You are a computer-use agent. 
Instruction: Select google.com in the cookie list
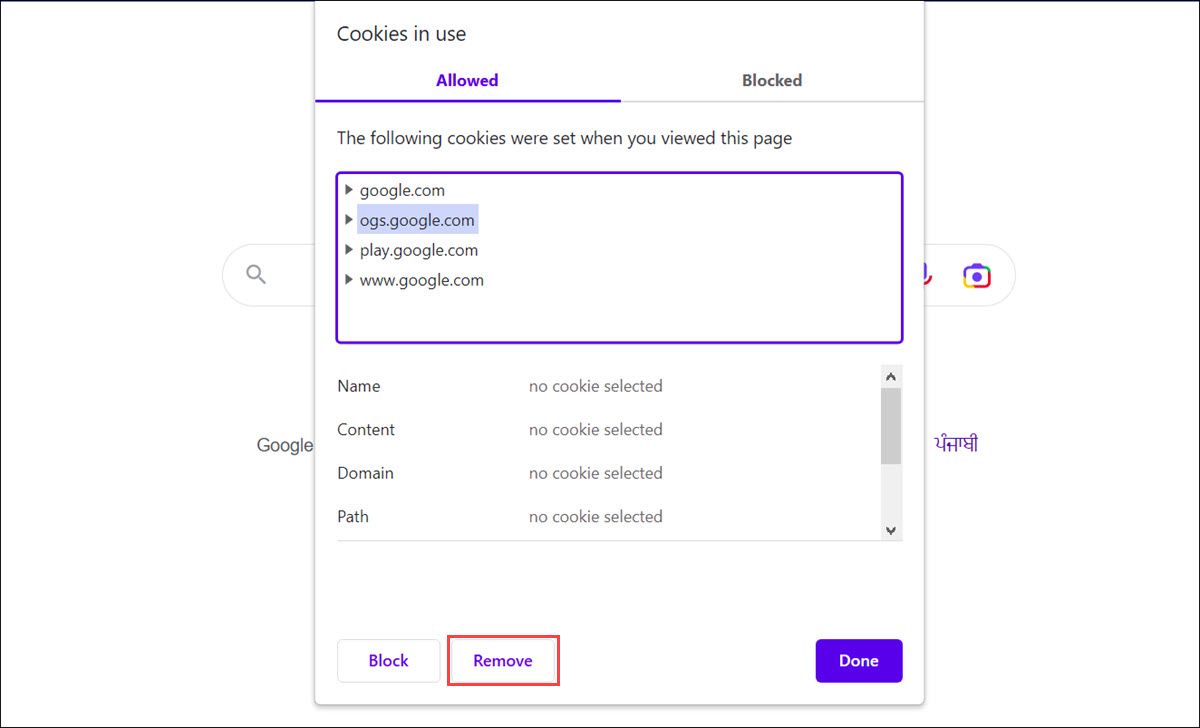403,189
